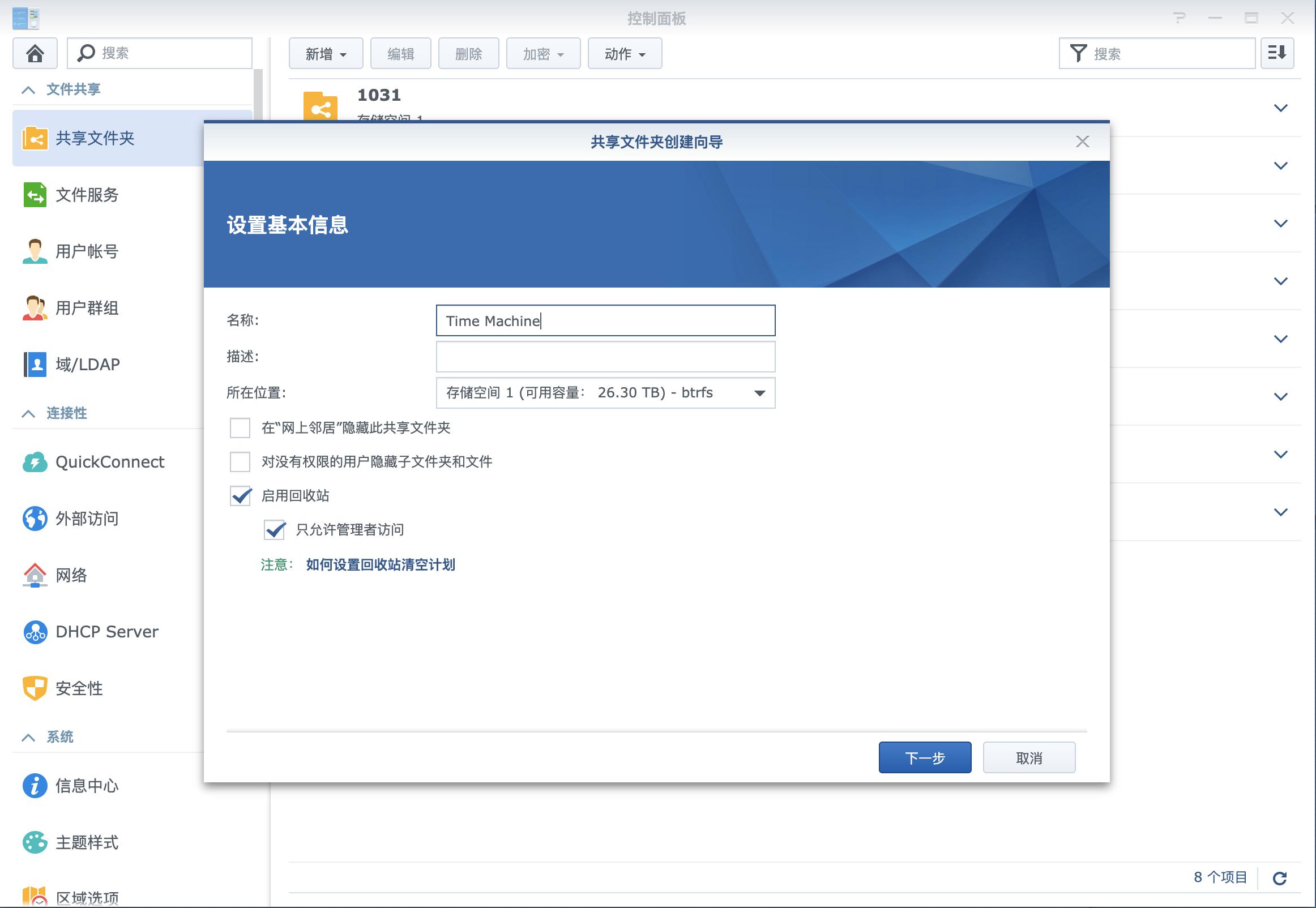Click the Home icon above the sidebar

coord(35,53)
